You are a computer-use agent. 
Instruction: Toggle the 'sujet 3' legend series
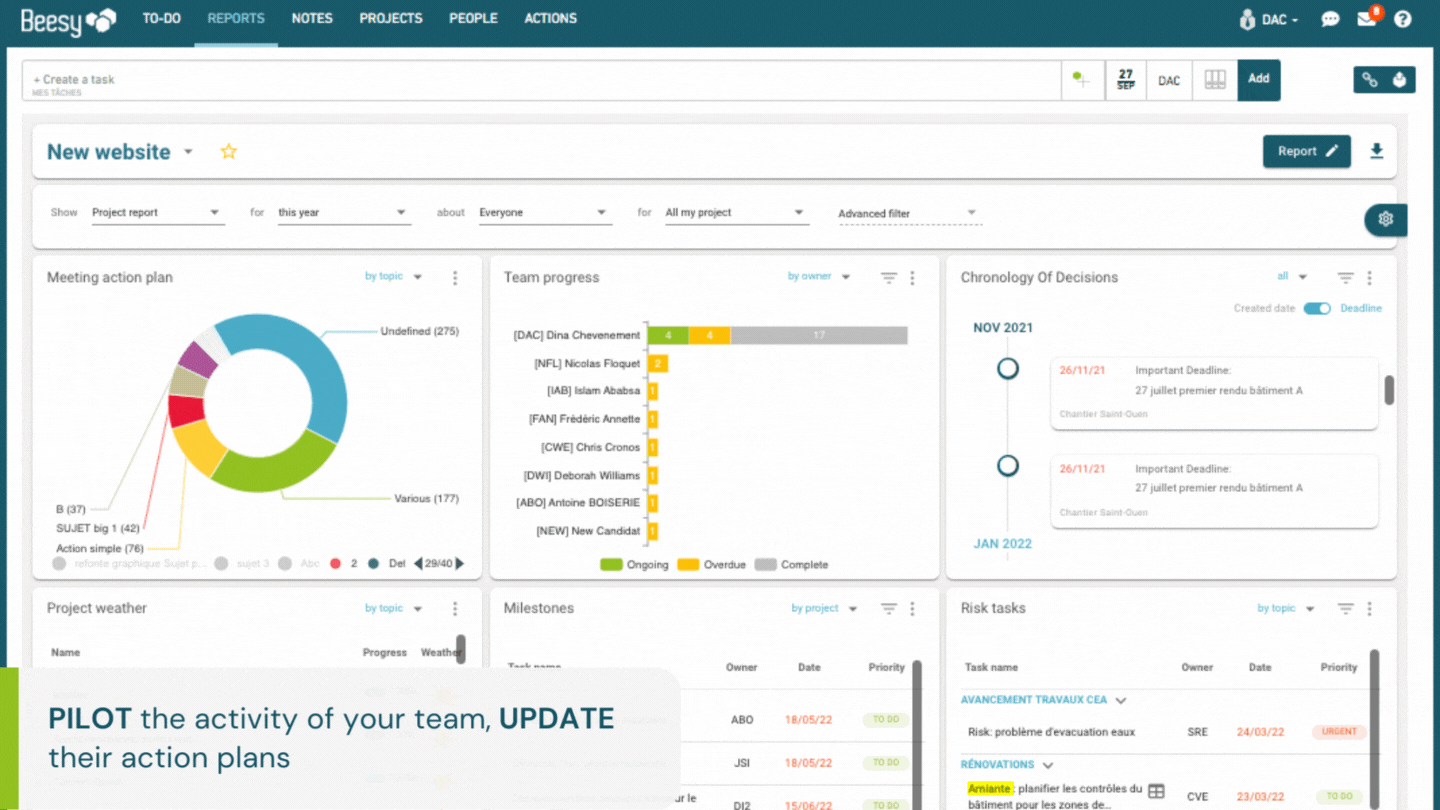click(242, 564)
